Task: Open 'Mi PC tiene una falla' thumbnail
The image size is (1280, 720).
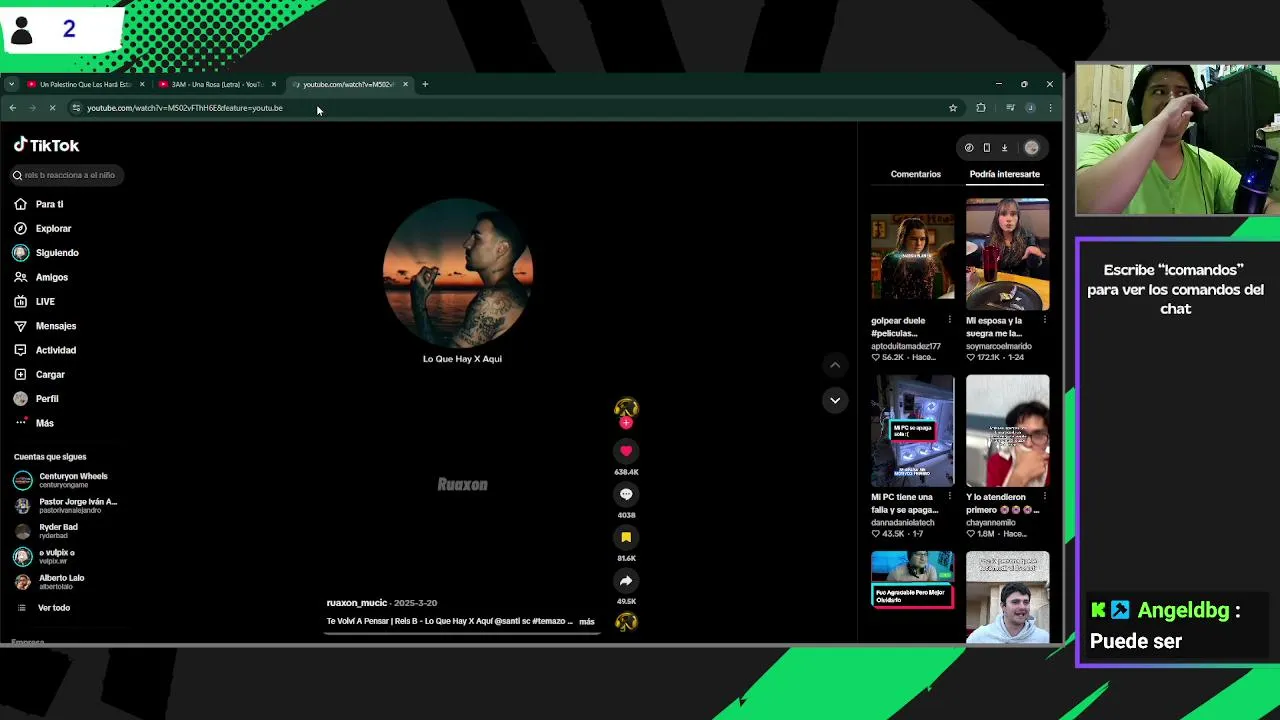Action: (x=912, y=431)
